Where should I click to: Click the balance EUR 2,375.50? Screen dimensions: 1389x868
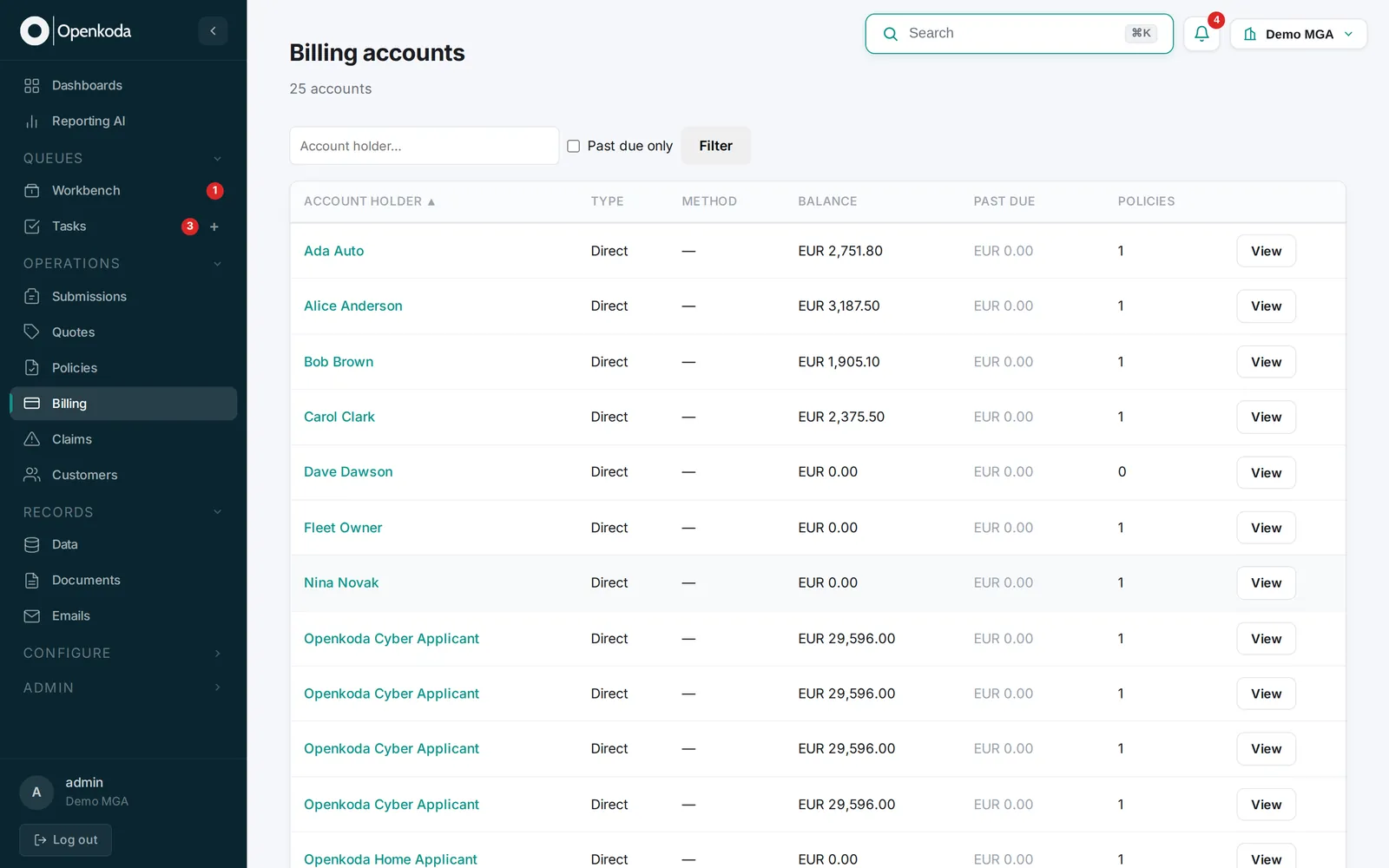click(x=841, y=417)
